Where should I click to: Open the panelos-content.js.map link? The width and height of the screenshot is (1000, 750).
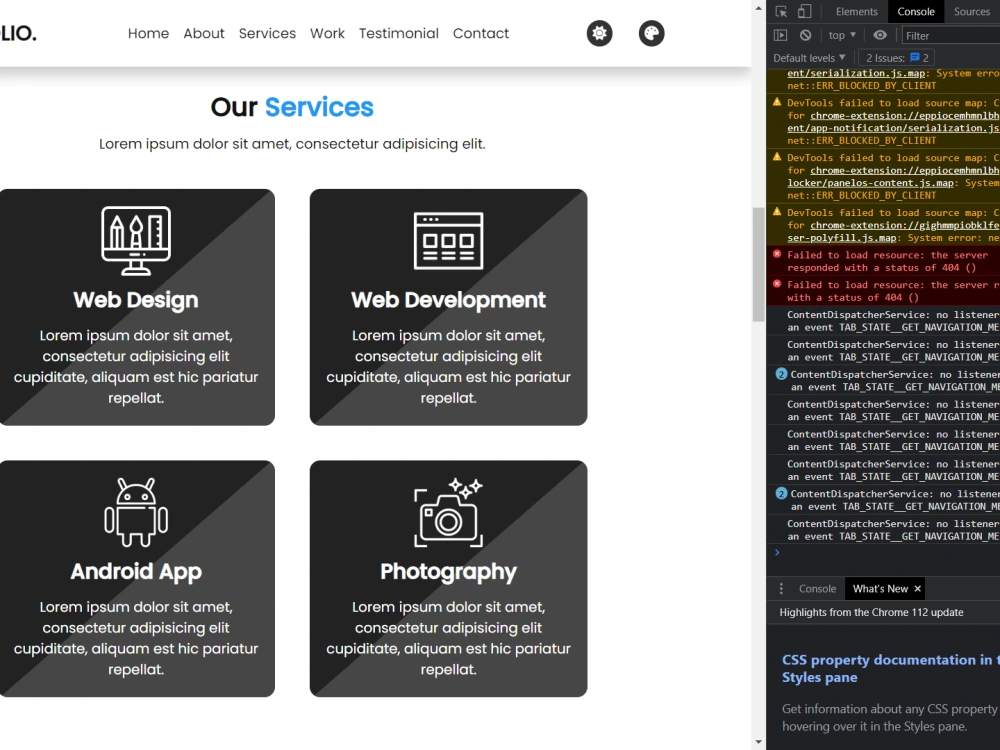(x=871, y=183)
